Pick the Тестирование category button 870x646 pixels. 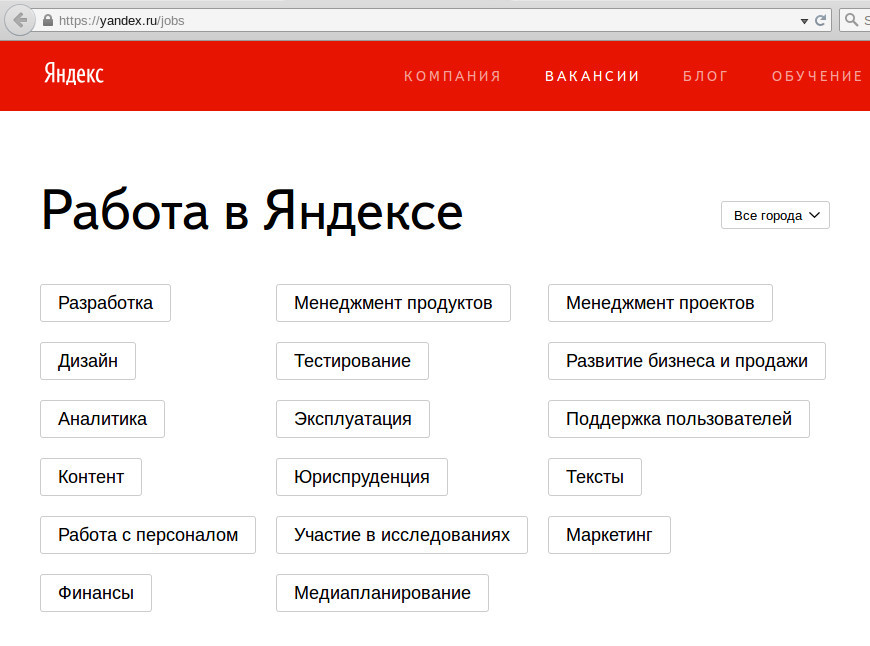tap(352, 361)
